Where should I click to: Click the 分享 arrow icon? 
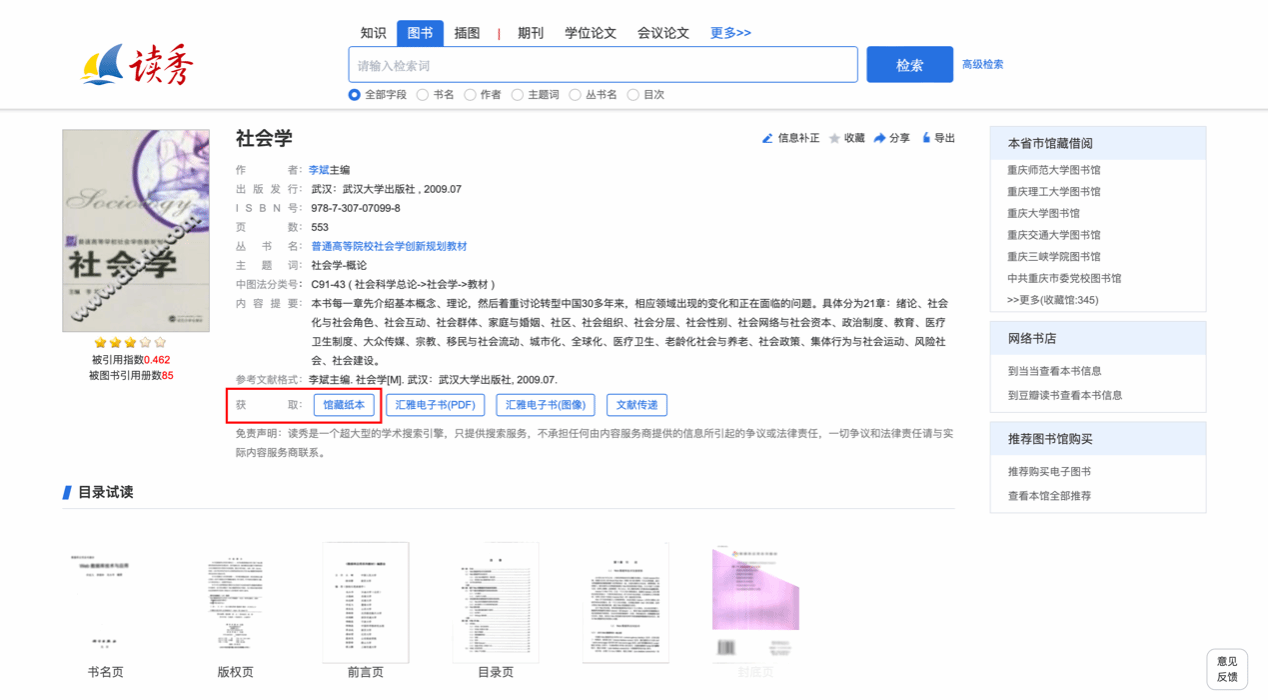(879, 139)
